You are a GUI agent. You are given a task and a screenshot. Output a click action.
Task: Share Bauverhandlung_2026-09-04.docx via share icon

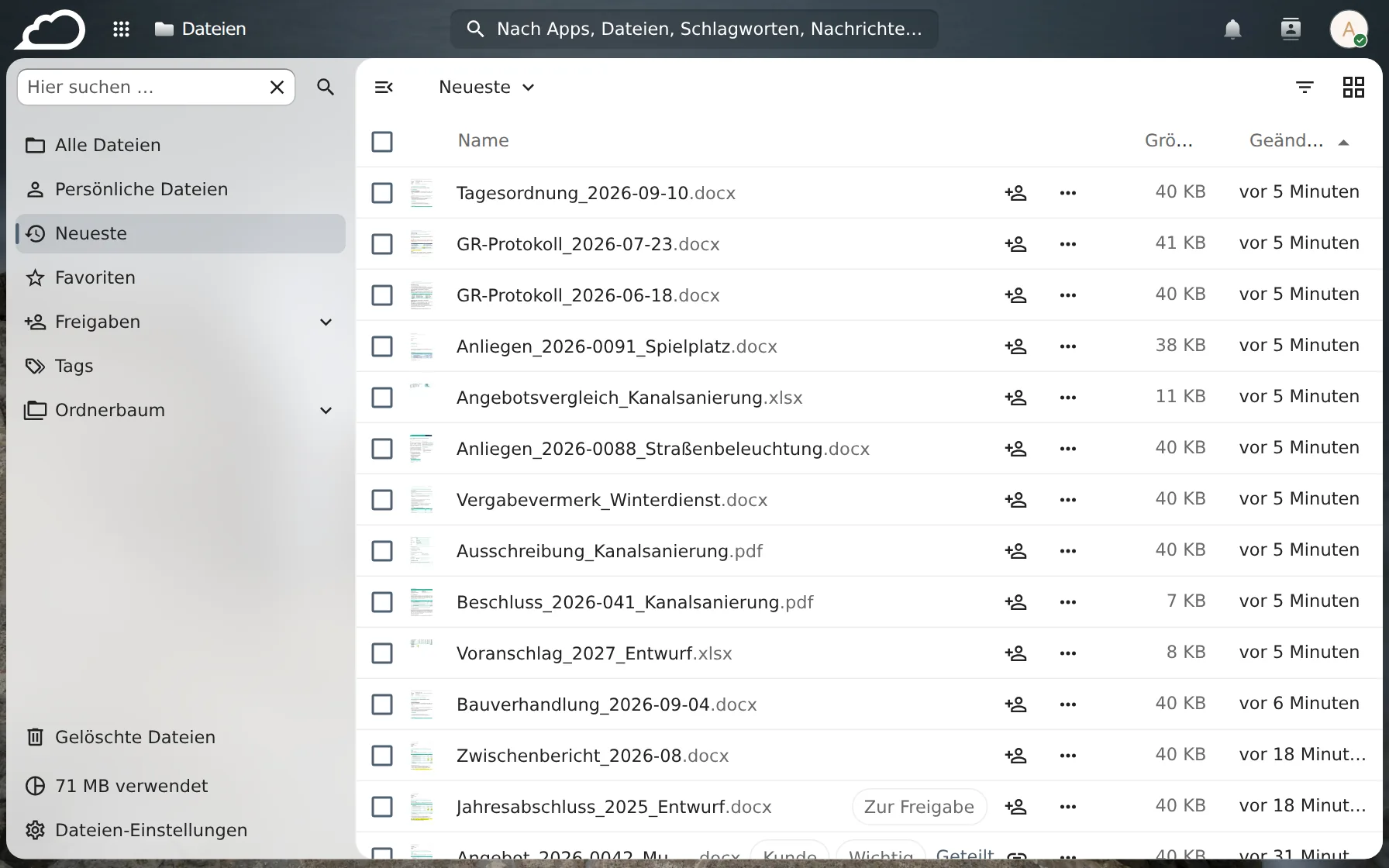[x=1015, y=704]
